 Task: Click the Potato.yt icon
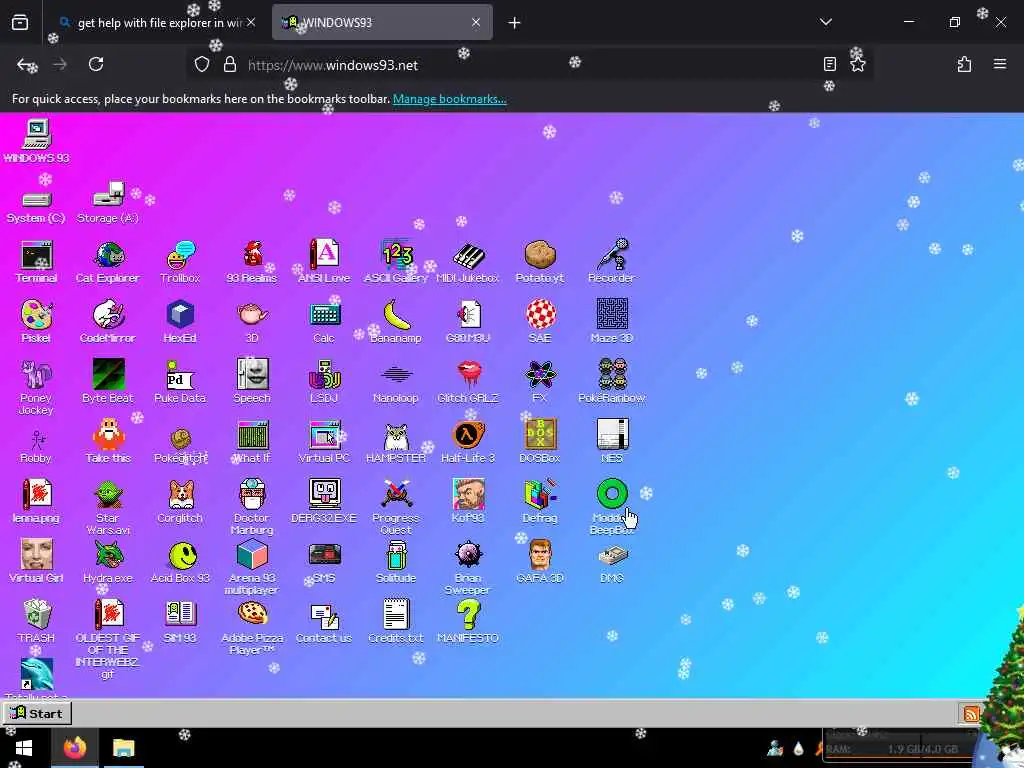tap(540, 261)
